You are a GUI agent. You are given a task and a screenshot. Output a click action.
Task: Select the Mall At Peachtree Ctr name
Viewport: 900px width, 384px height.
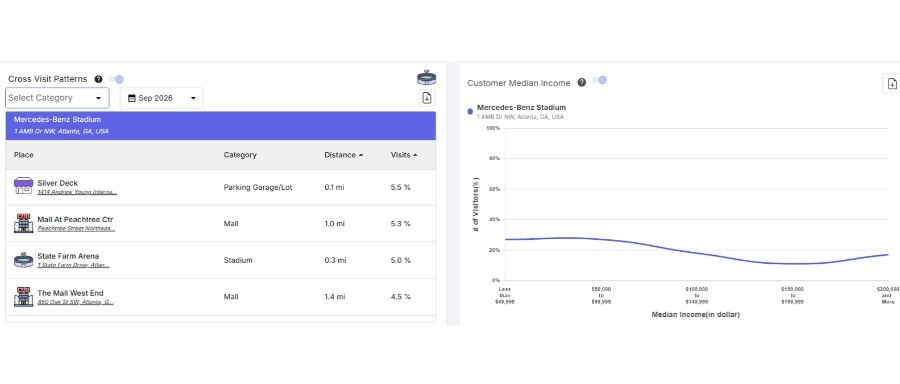(x=75, y=219)
